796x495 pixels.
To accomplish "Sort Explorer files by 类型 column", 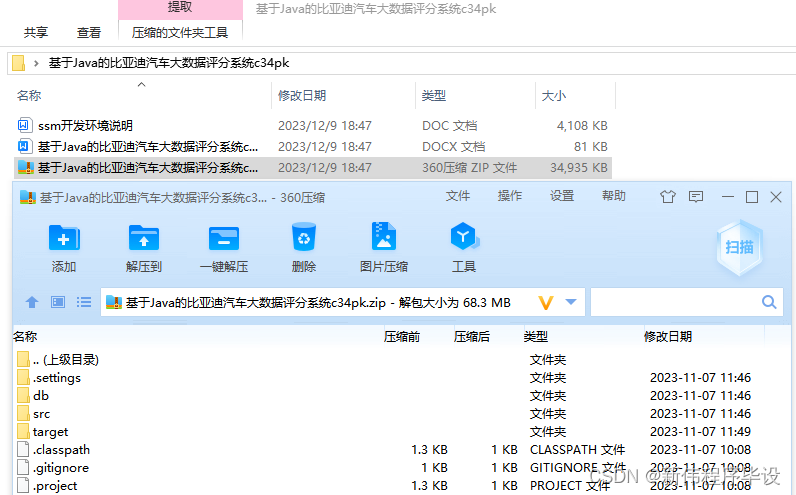I will (434, 95).
